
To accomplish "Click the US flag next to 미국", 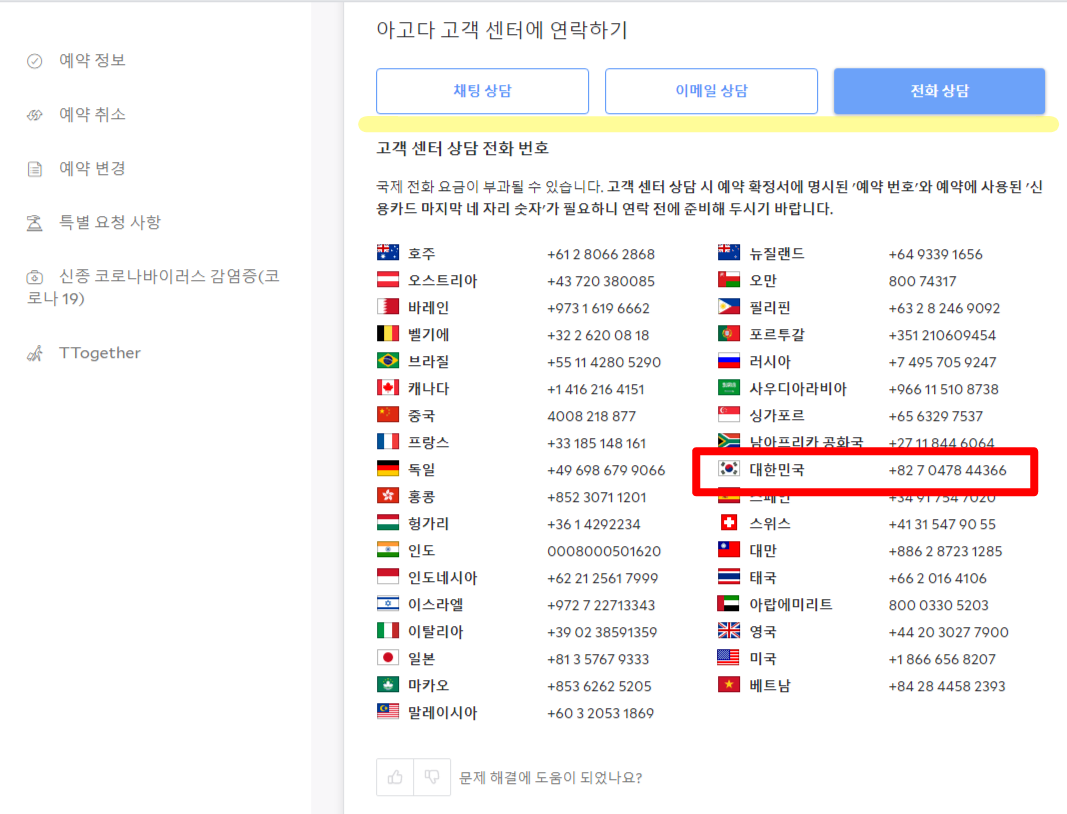I will (x=729, y=657).
